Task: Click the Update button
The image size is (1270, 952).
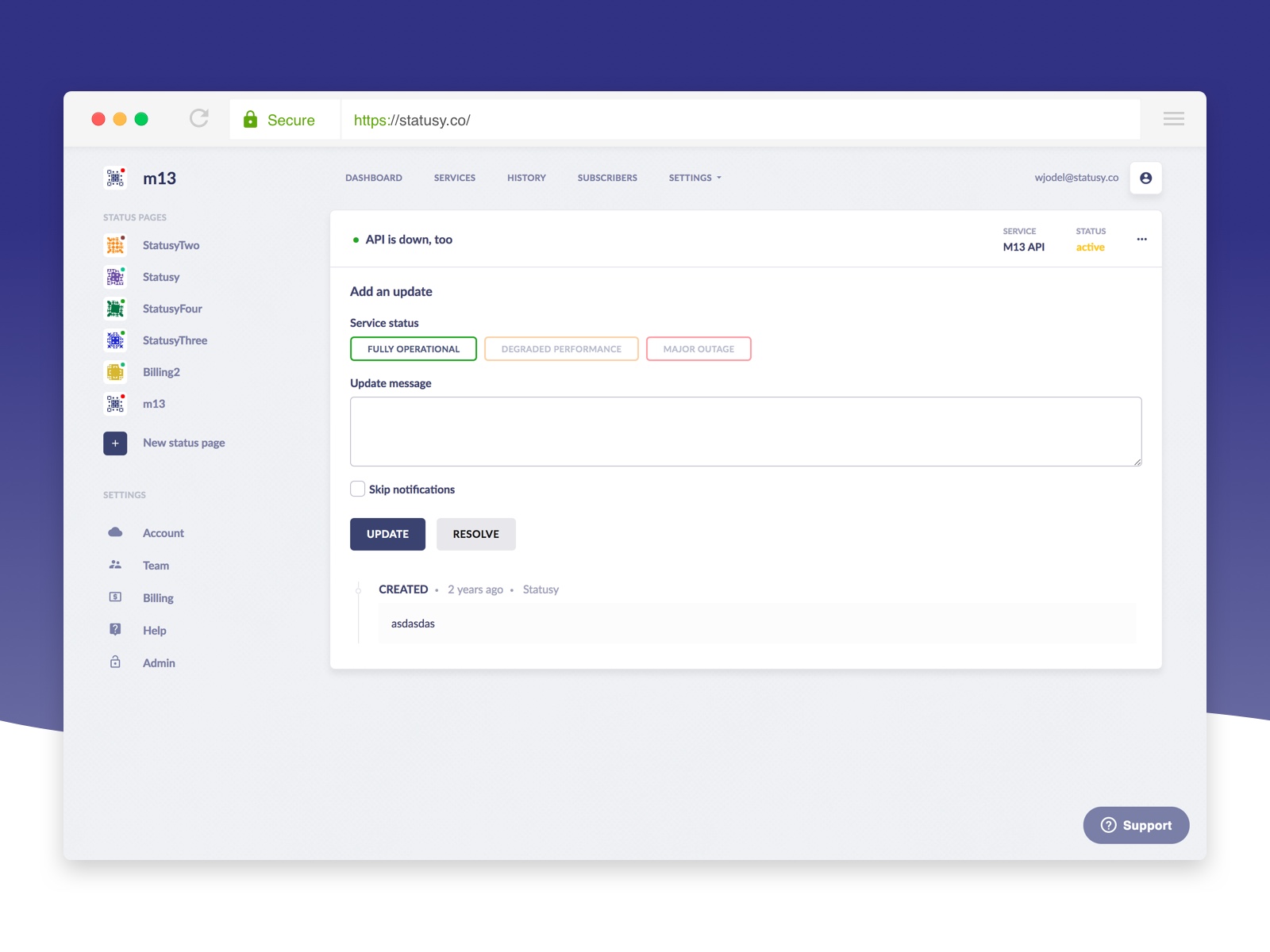Action: [x=387, y=534]
